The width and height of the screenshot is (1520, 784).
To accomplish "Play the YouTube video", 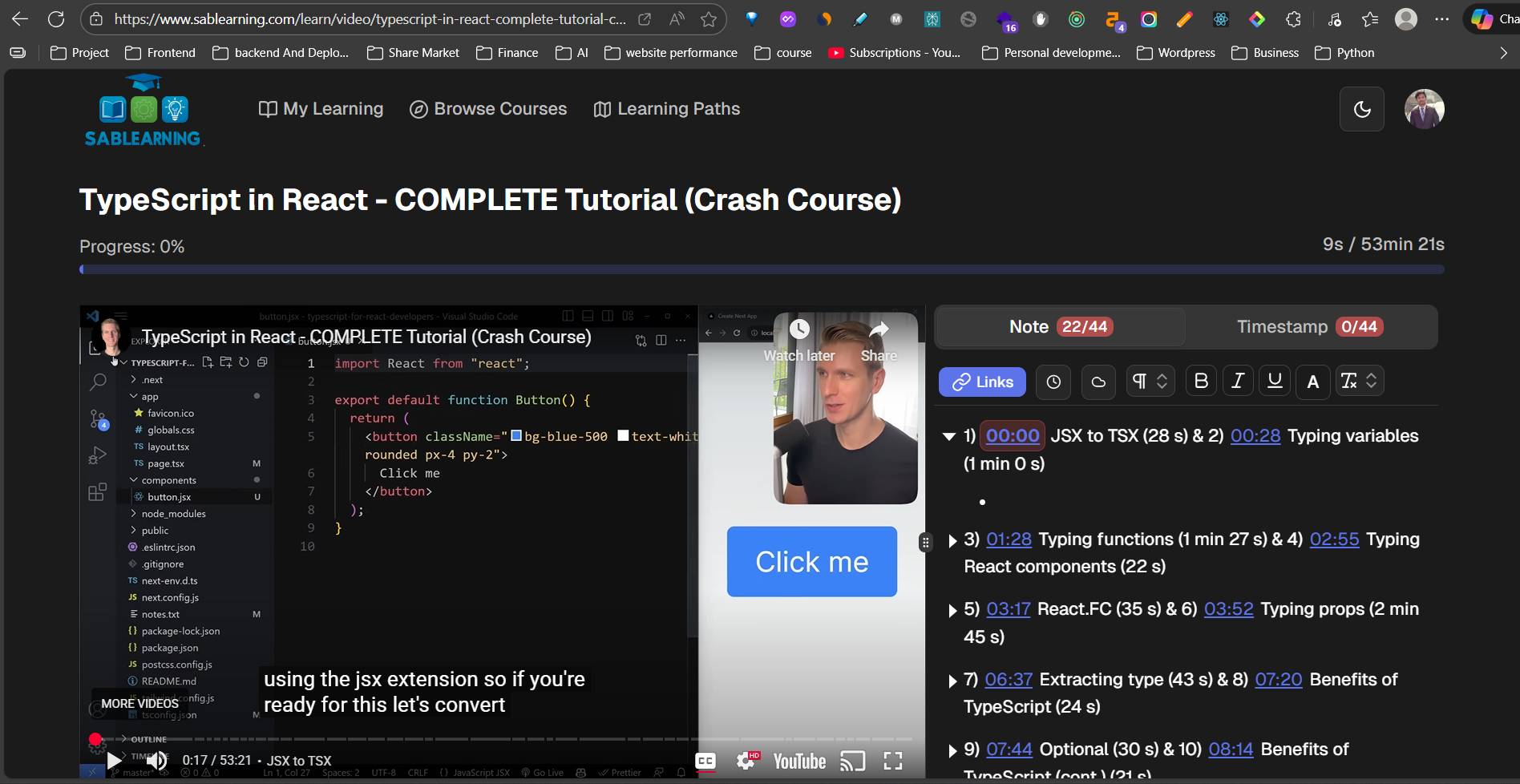I will tap(115, 760).
